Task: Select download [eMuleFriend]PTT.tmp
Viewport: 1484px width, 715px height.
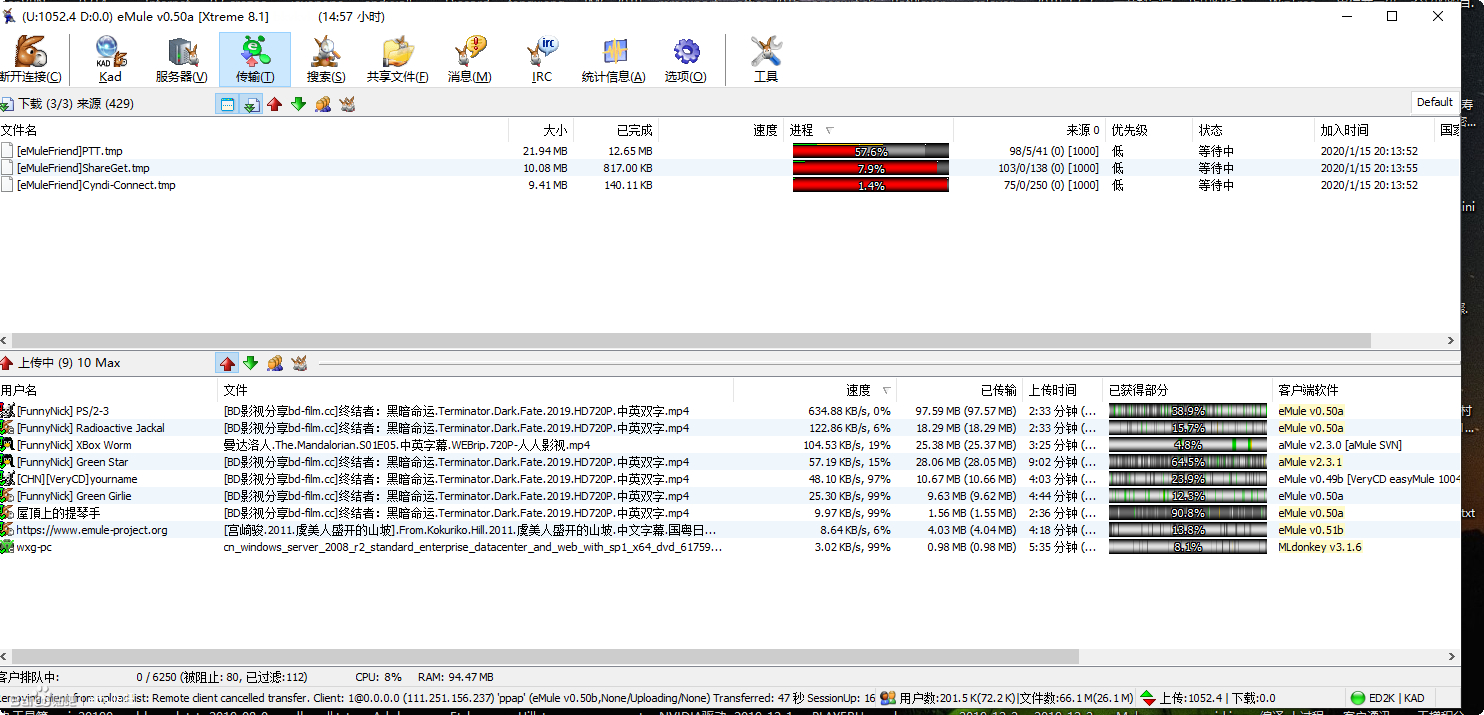Action: tap(70, 151)
